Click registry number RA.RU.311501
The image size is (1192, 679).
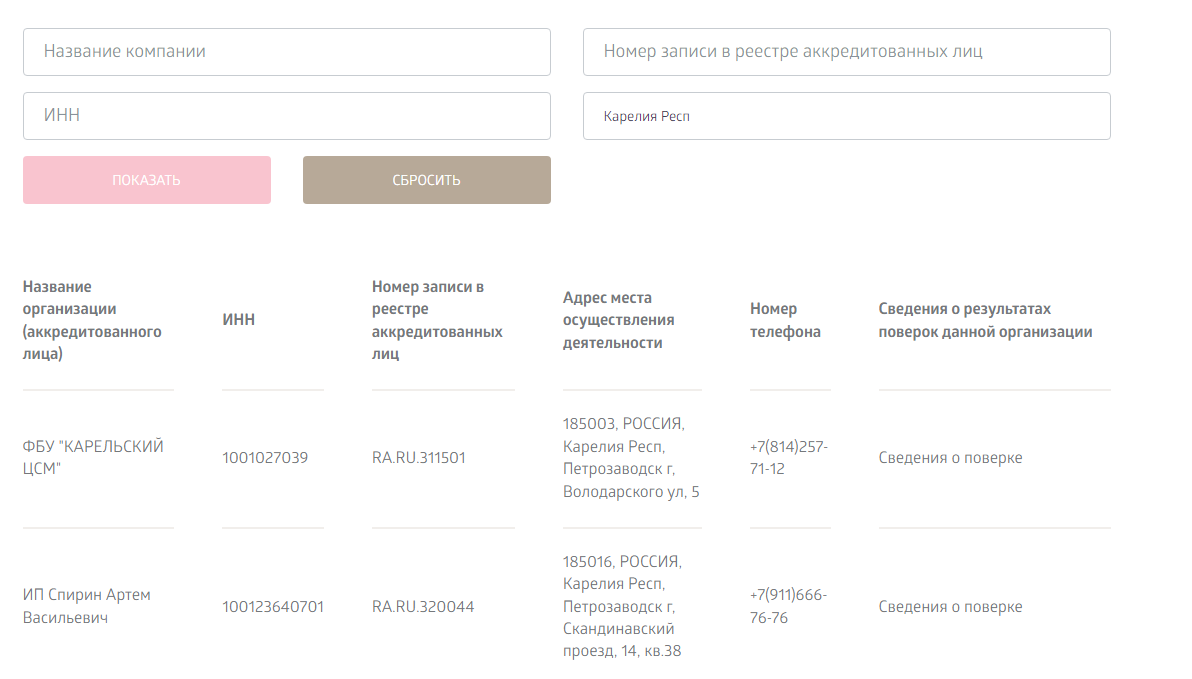point(418,458)
